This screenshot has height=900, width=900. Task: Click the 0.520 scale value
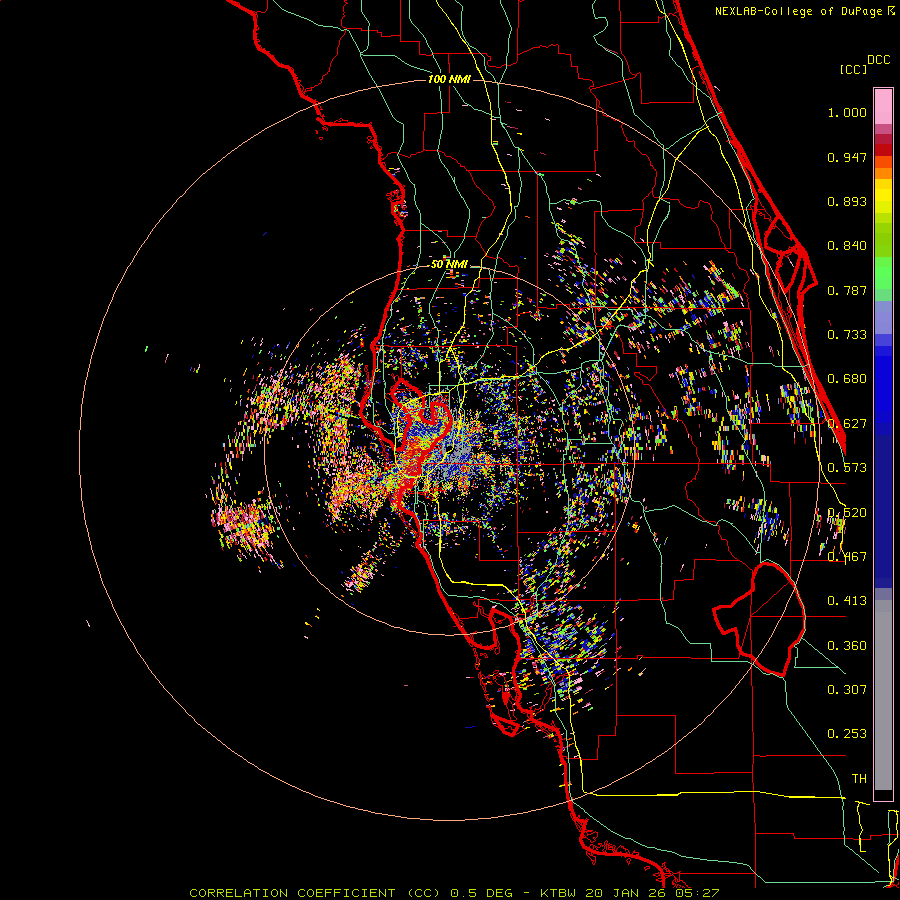pyautogui.click(x=847, y=513)
